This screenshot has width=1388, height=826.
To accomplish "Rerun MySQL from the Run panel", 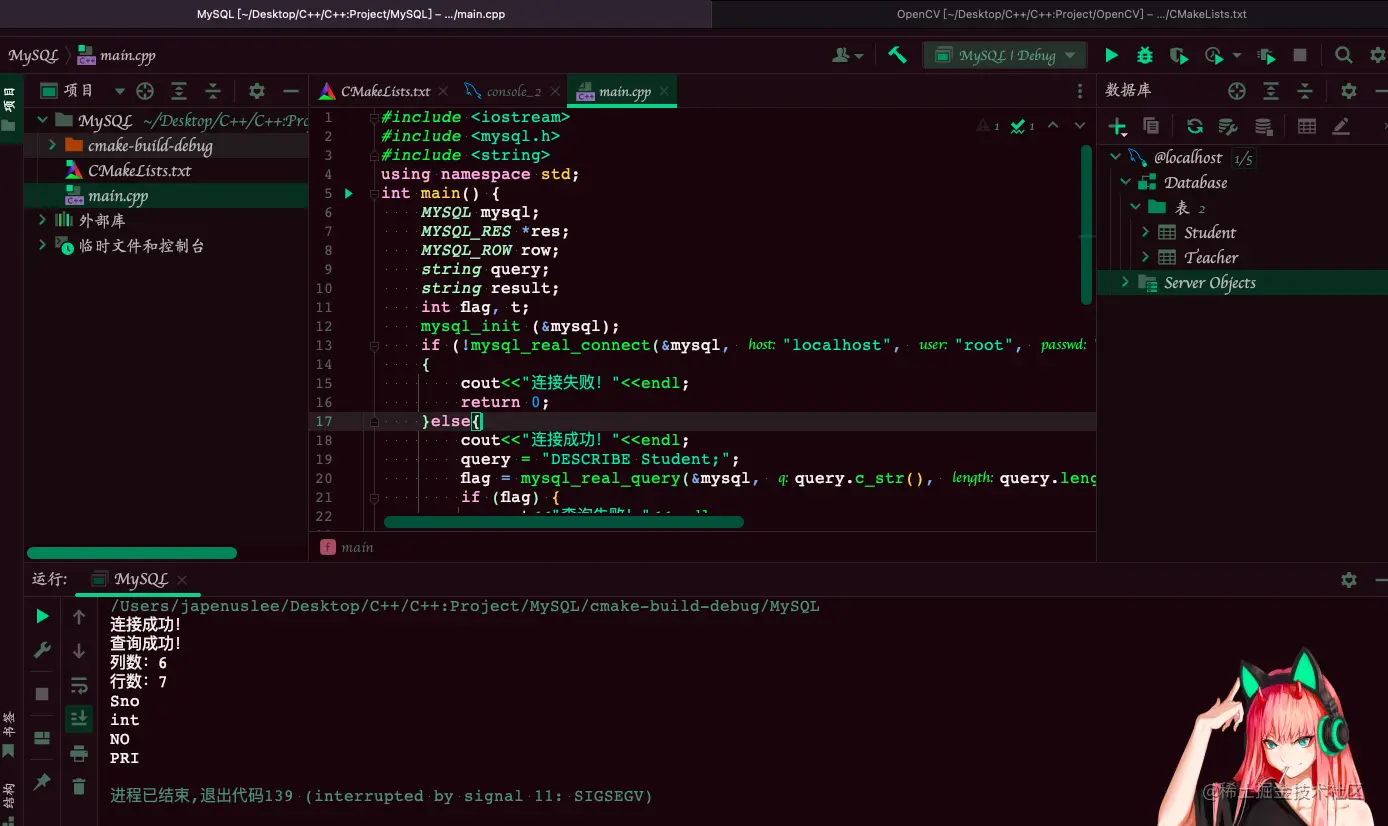I will click(42, 616).
